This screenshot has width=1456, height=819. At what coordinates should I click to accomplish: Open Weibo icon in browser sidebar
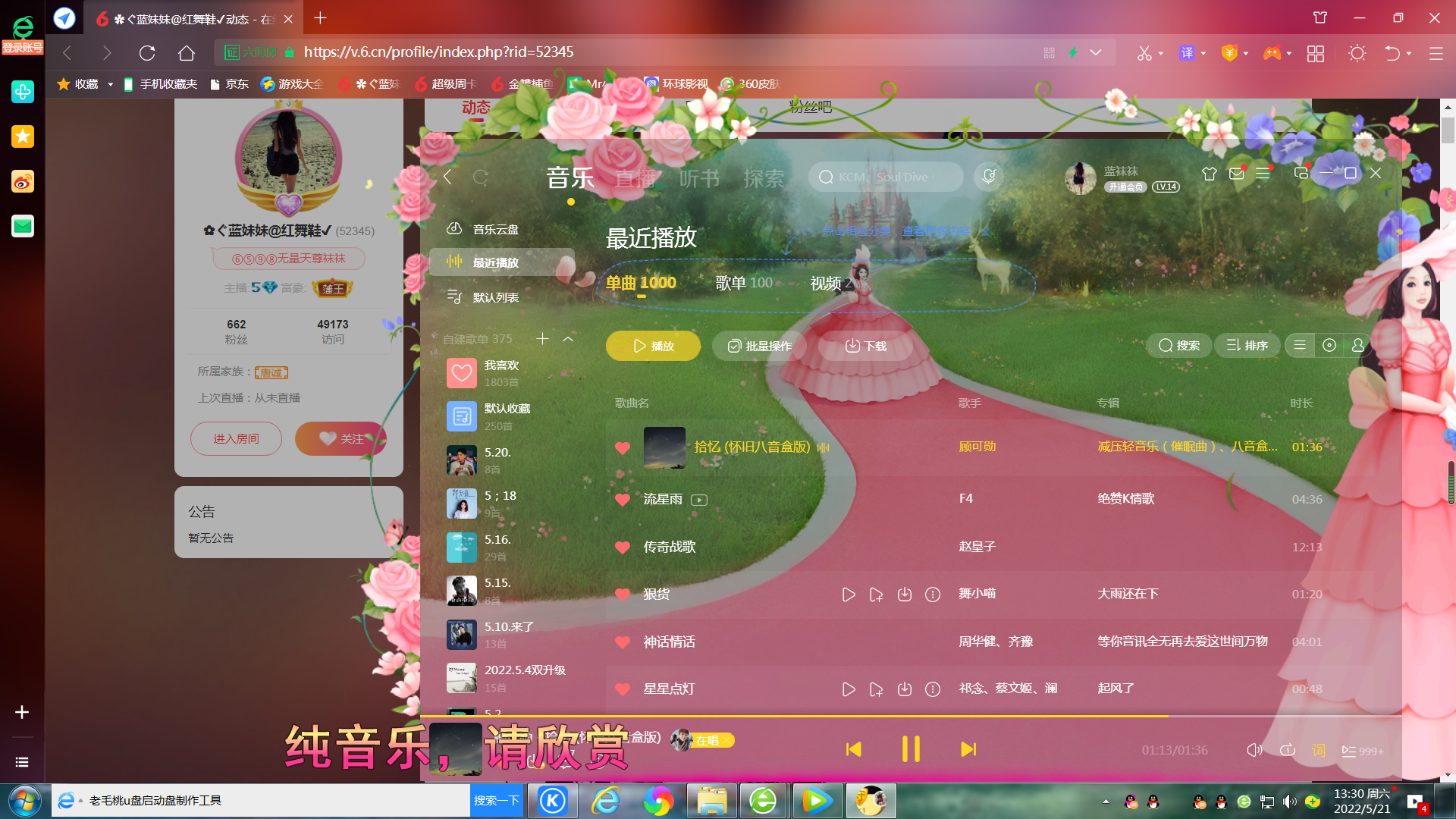[x=23, y=181]
